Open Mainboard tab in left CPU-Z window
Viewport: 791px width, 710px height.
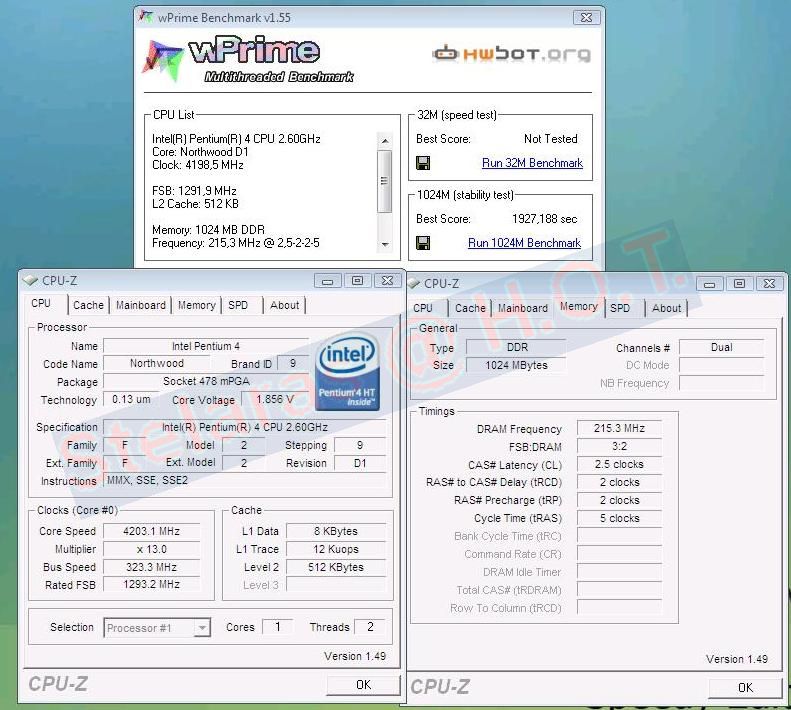click(141, 305)
